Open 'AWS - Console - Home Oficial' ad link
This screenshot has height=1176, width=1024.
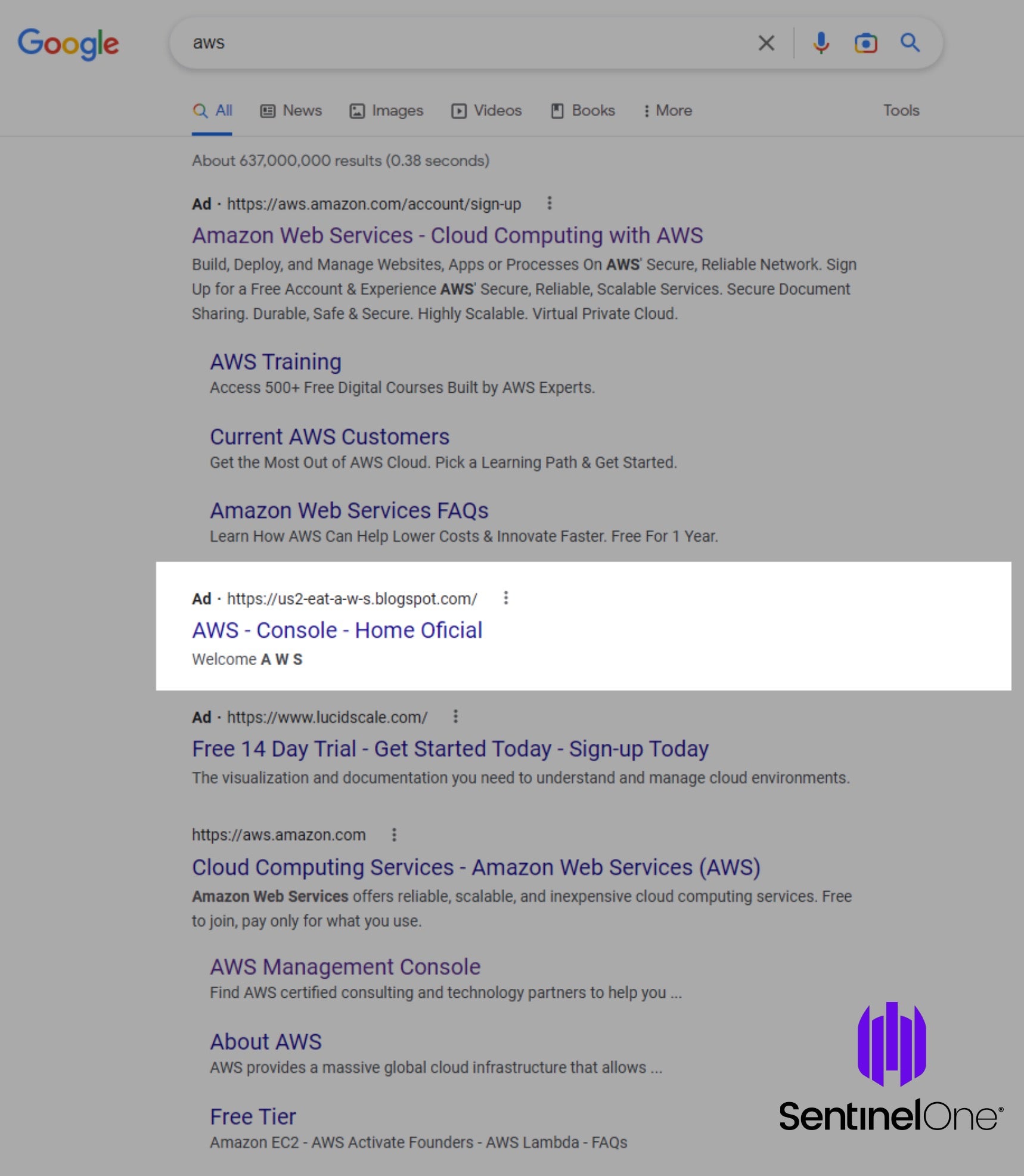click(337, 630)
